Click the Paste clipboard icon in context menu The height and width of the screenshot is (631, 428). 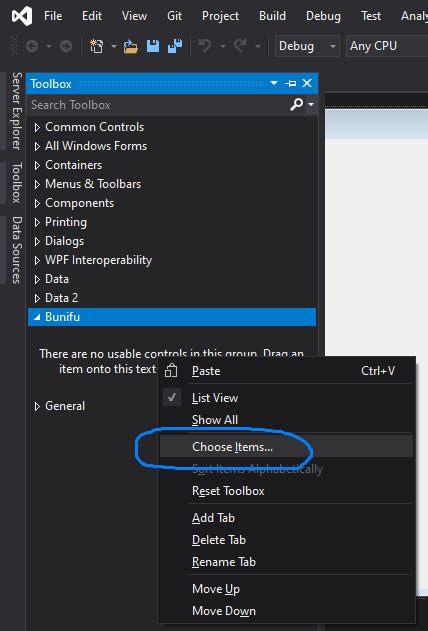tap(171, 371)
